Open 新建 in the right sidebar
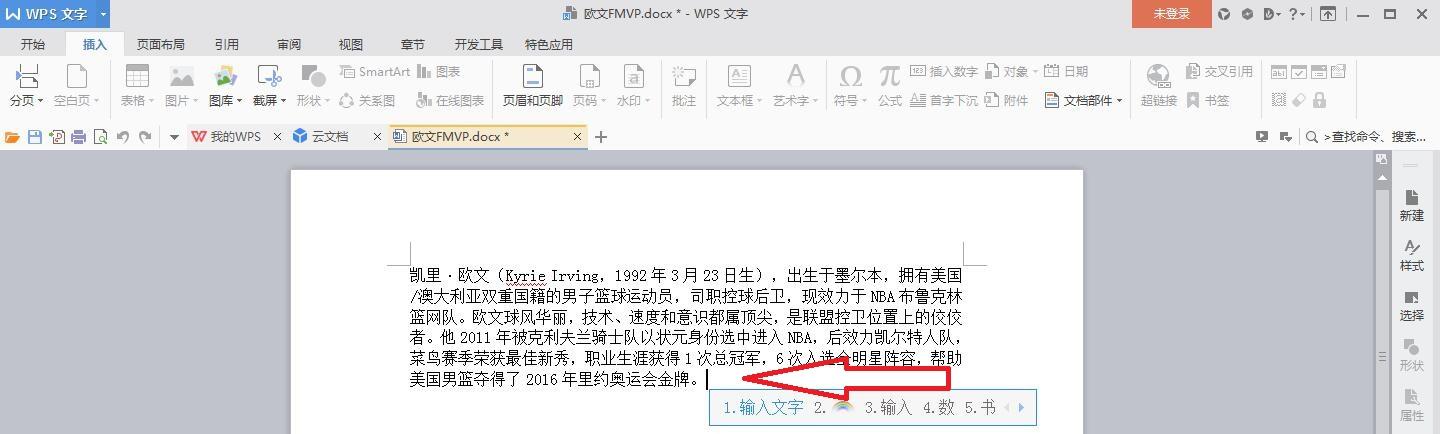 pyautogui.click(x=1411, y=206)
